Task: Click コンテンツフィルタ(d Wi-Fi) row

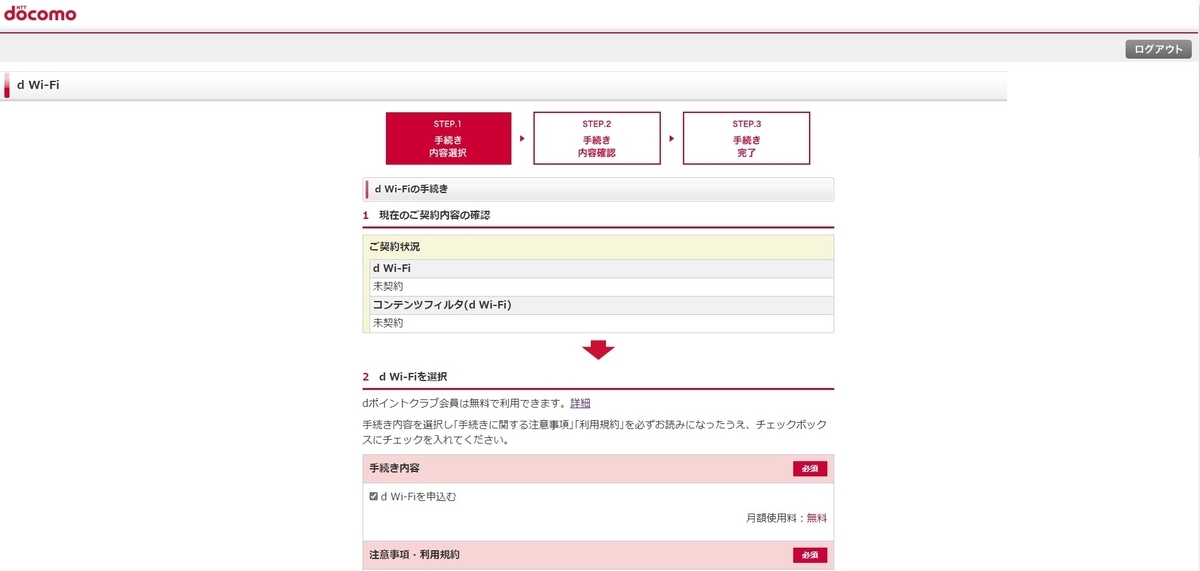Action: 602,305
